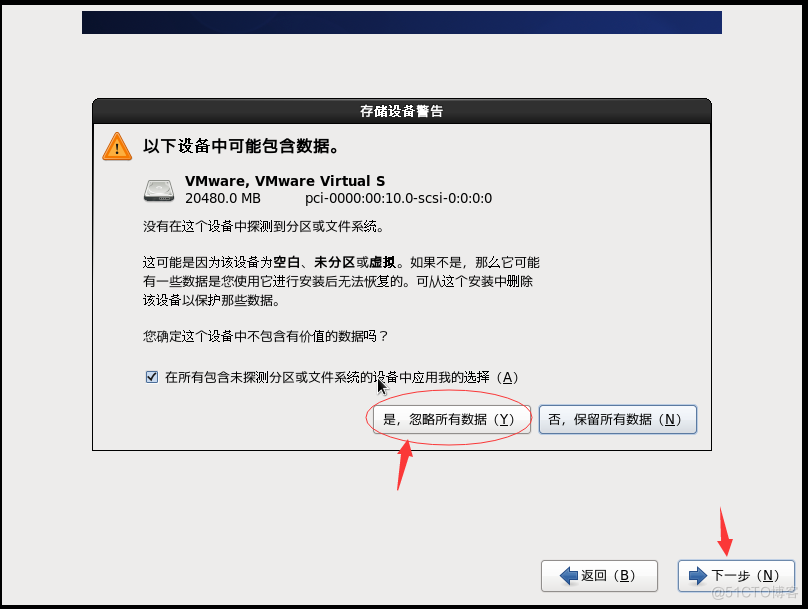This screenshot has width=808, height=609.
Task: Click the VMware hard disk drive icon
Action: tap(159, 190)
